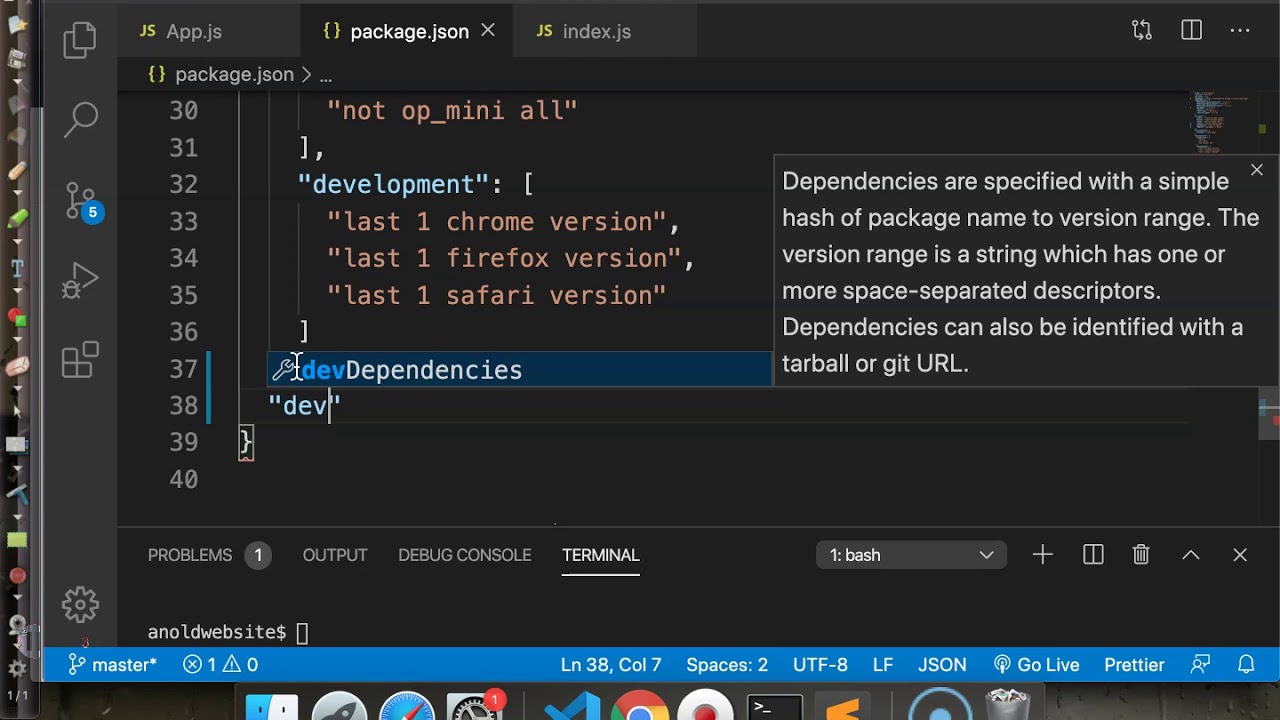1280x720 pixels.
Task: Open the Manage gear in activity bar
Action: (80, 604)
